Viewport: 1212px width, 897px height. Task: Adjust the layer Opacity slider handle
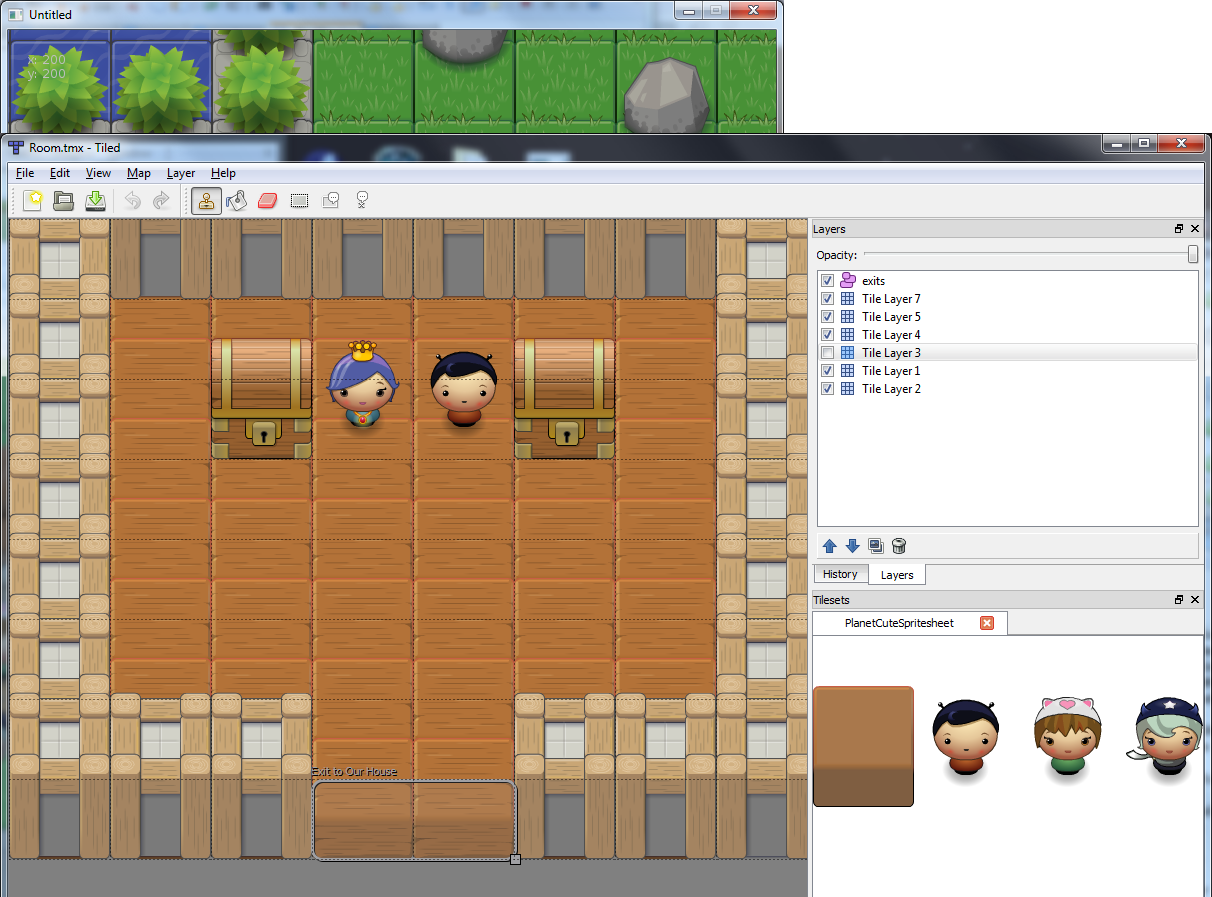pyautogui.click(x=1193, y=254)
